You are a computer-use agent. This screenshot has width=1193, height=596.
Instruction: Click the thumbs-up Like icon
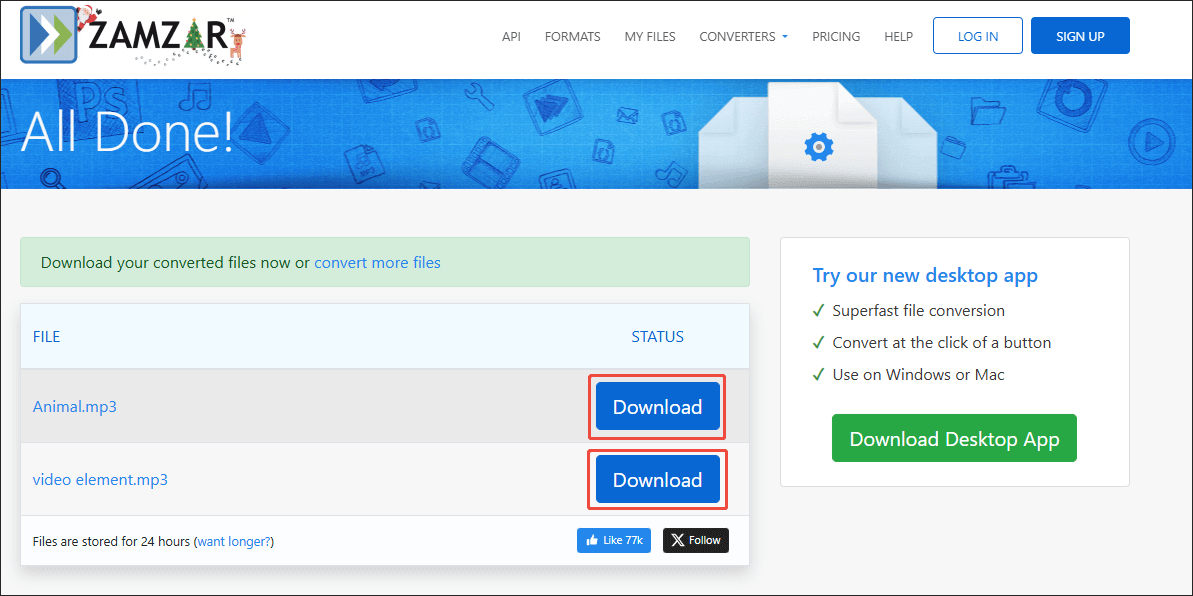pos(595,540)
